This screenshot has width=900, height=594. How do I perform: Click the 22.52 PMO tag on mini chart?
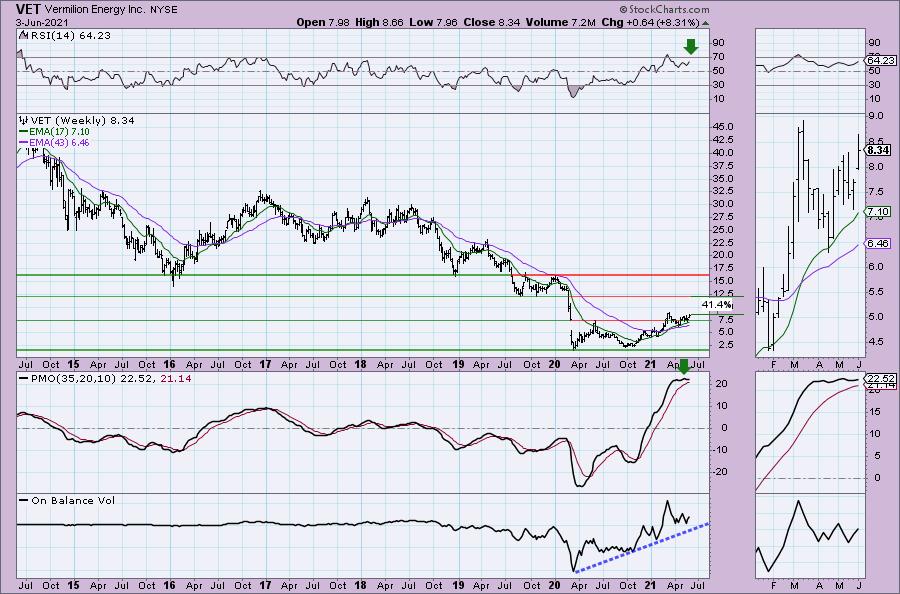tap(881, 379)
